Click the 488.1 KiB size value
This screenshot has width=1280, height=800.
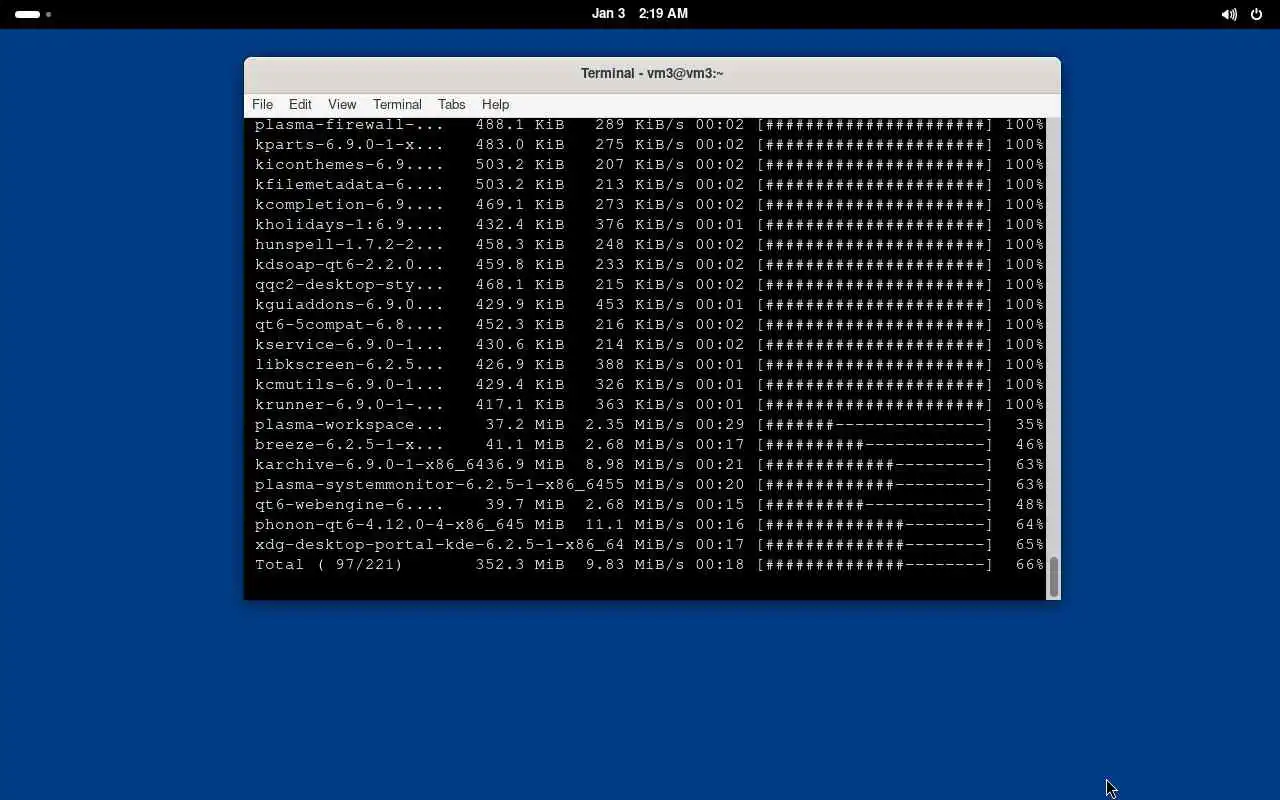519,125
